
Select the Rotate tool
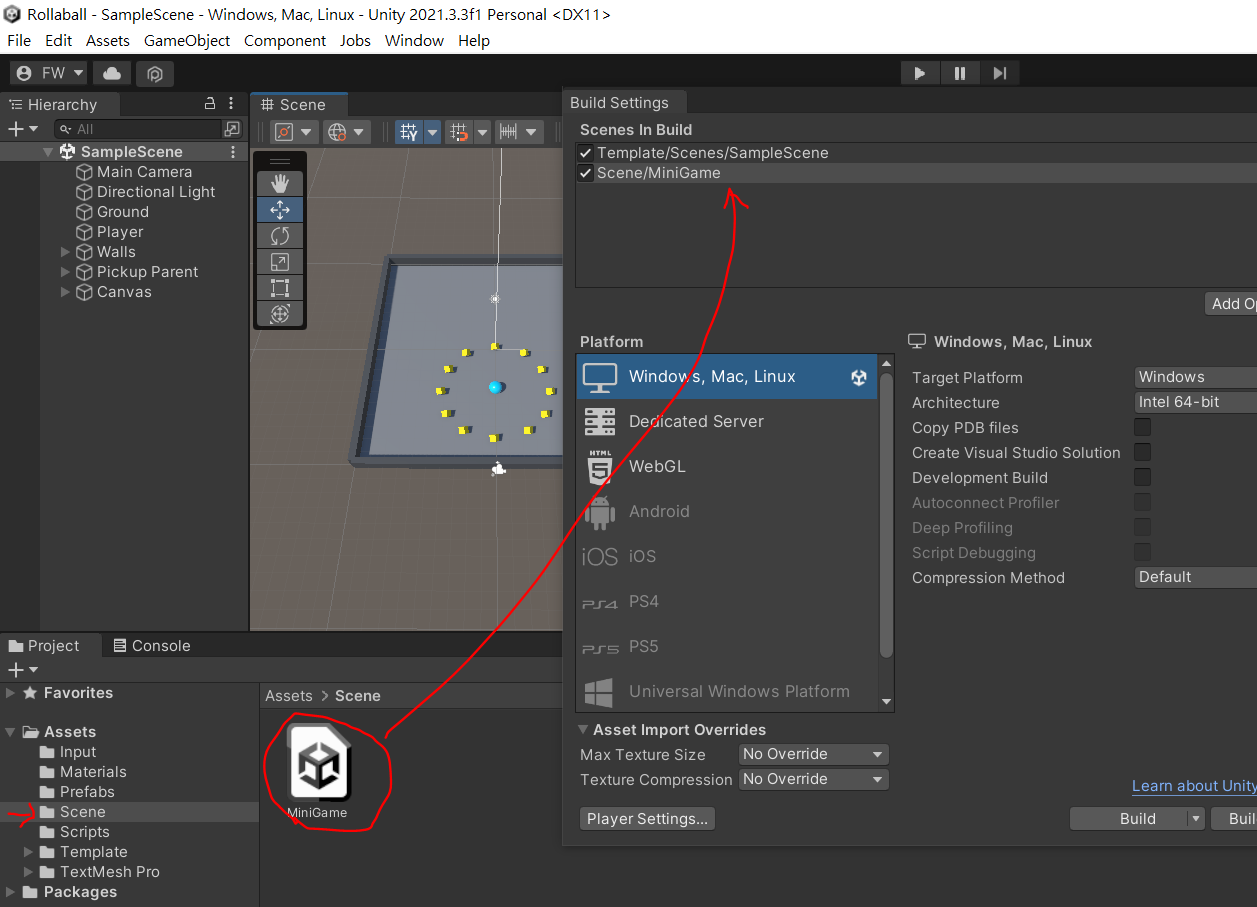point(280,236)
